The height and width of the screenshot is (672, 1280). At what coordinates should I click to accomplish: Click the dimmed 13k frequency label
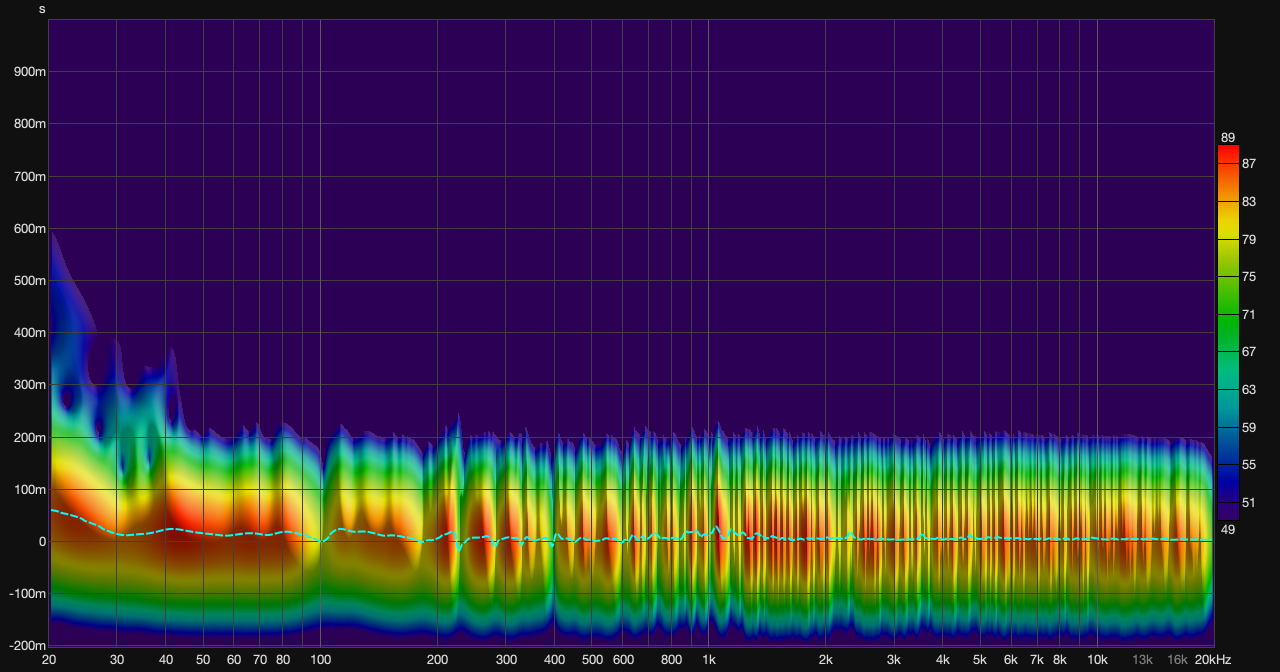point(1142,660)
